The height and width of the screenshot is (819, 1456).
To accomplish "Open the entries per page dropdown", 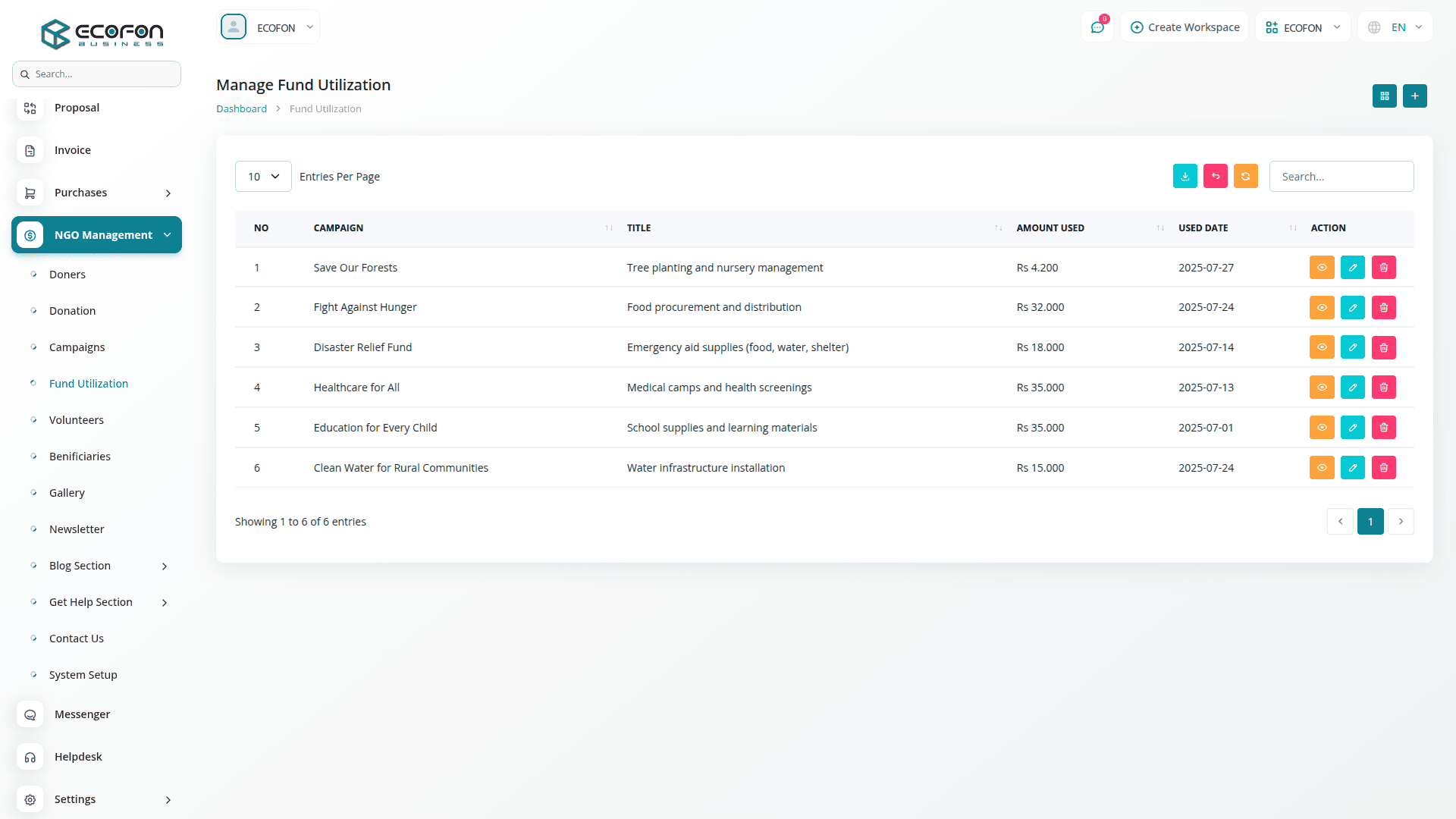I will 263,177.
